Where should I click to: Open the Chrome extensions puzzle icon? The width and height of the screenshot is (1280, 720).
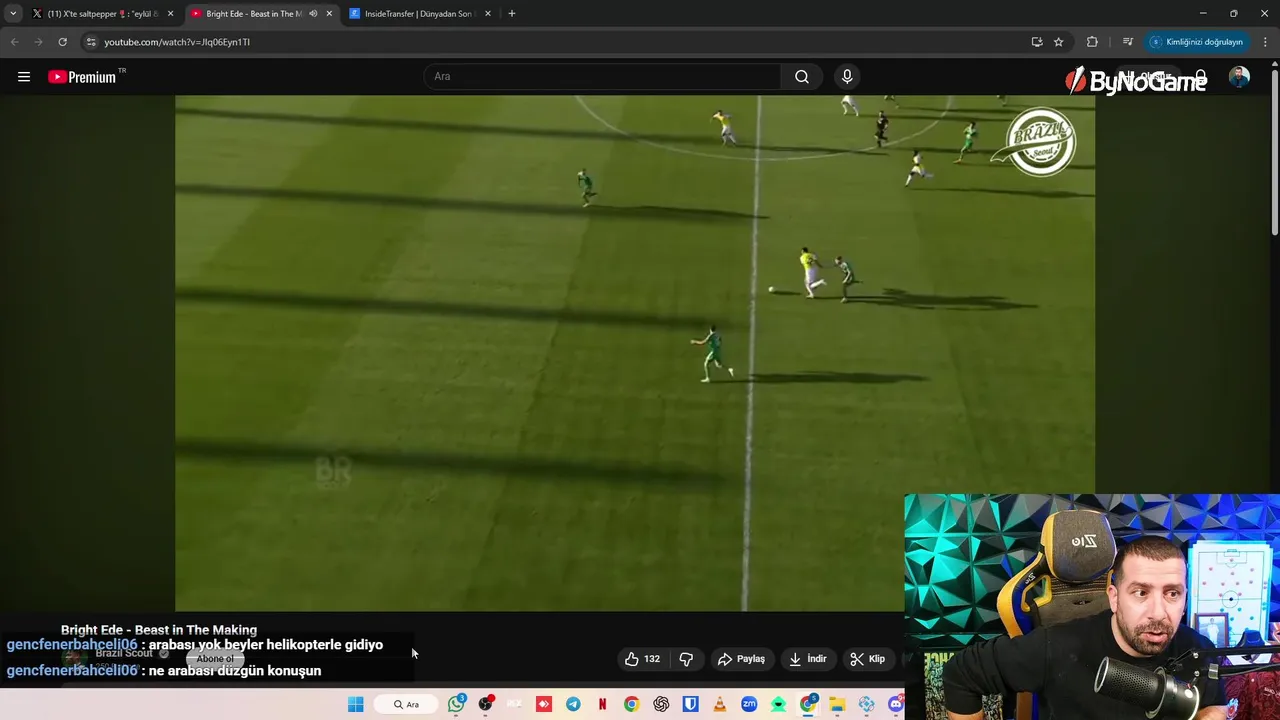coord(1092,42)
